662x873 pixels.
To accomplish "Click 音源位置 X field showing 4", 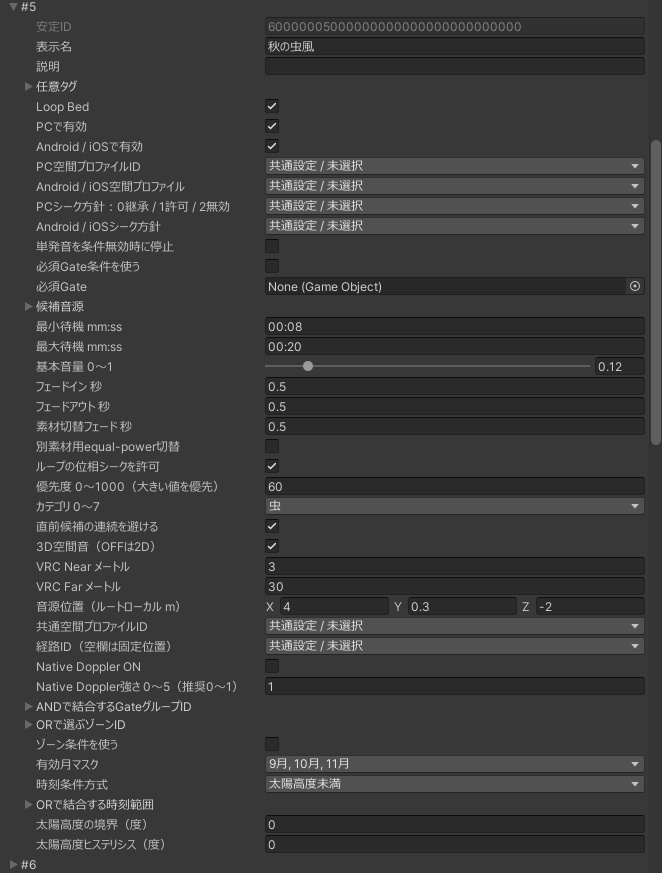I will (334, 606).
